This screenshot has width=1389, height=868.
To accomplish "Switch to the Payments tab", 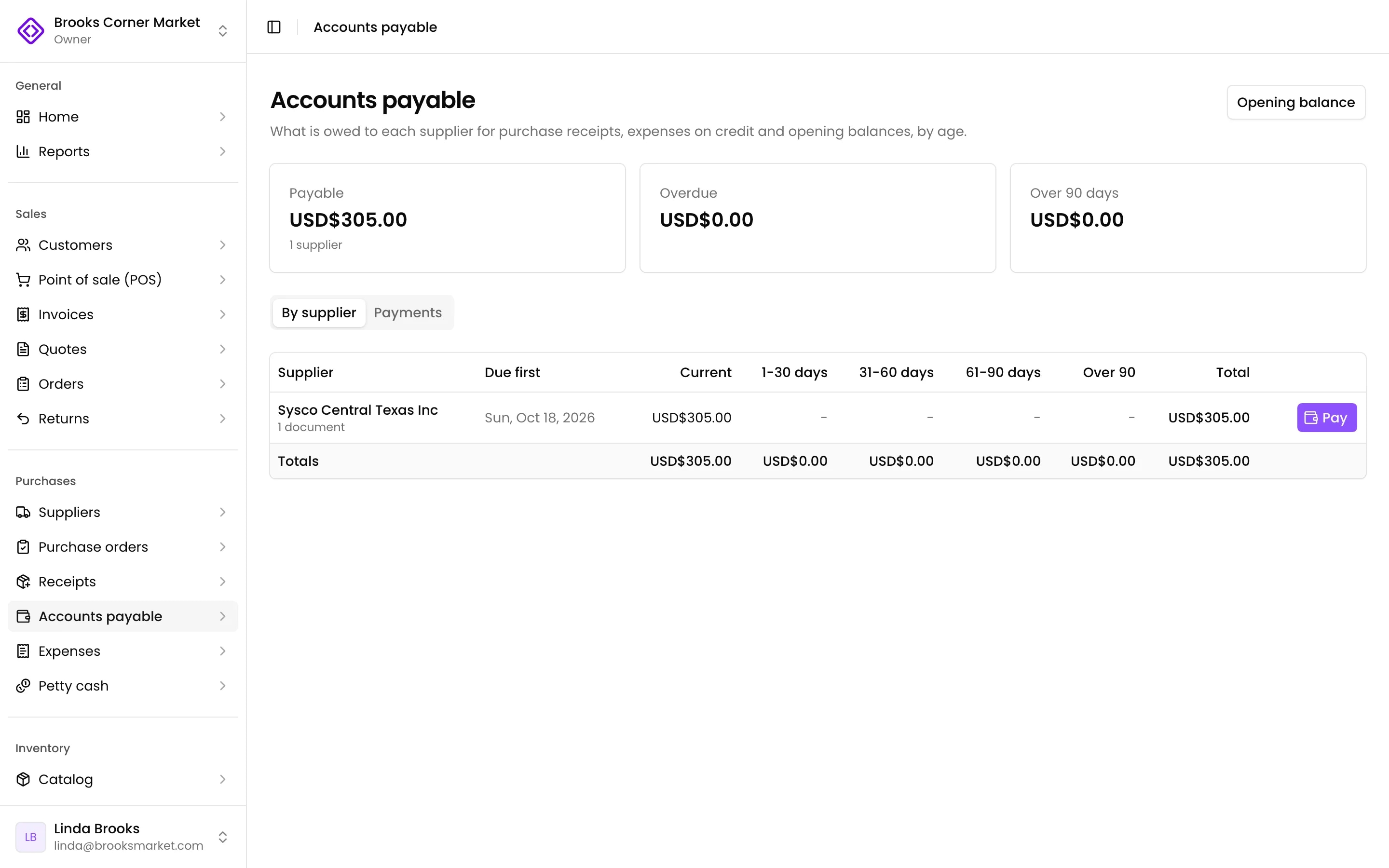I will pyautogui.click(x=408, y=313).
